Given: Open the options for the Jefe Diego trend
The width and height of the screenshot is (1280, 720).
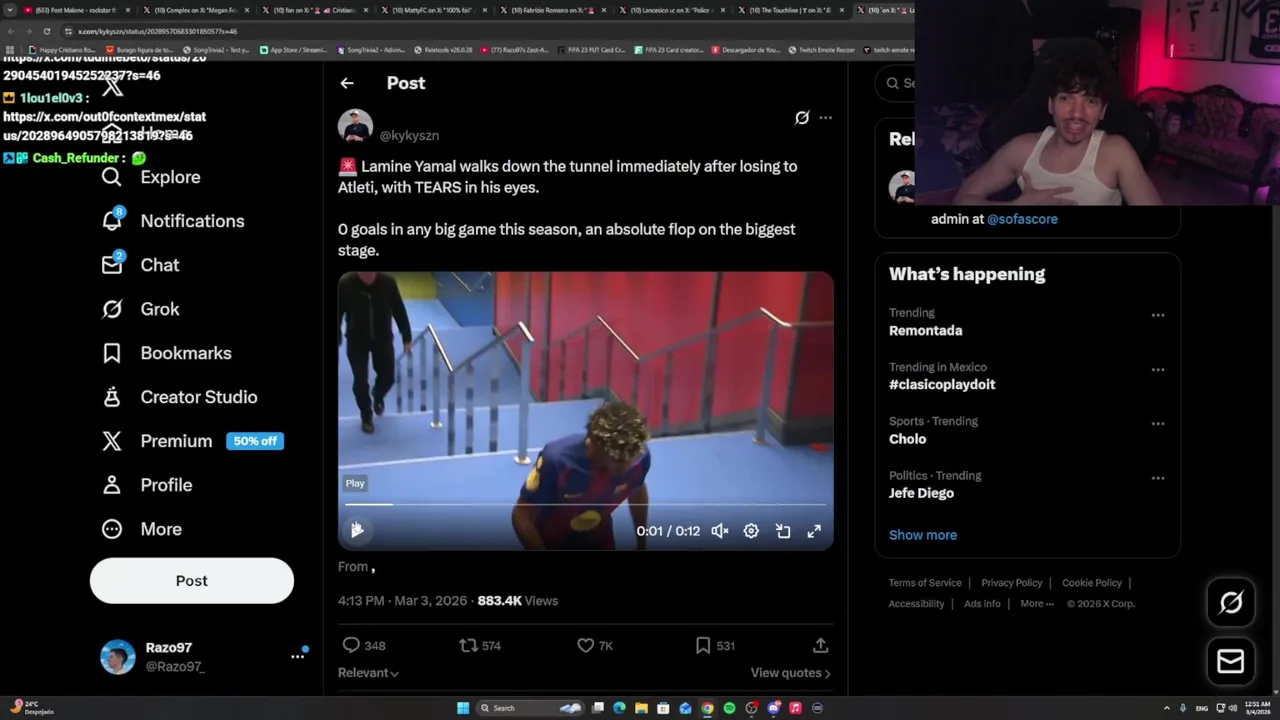Looking at the screenshot, I should click(x=1158, y=477).
